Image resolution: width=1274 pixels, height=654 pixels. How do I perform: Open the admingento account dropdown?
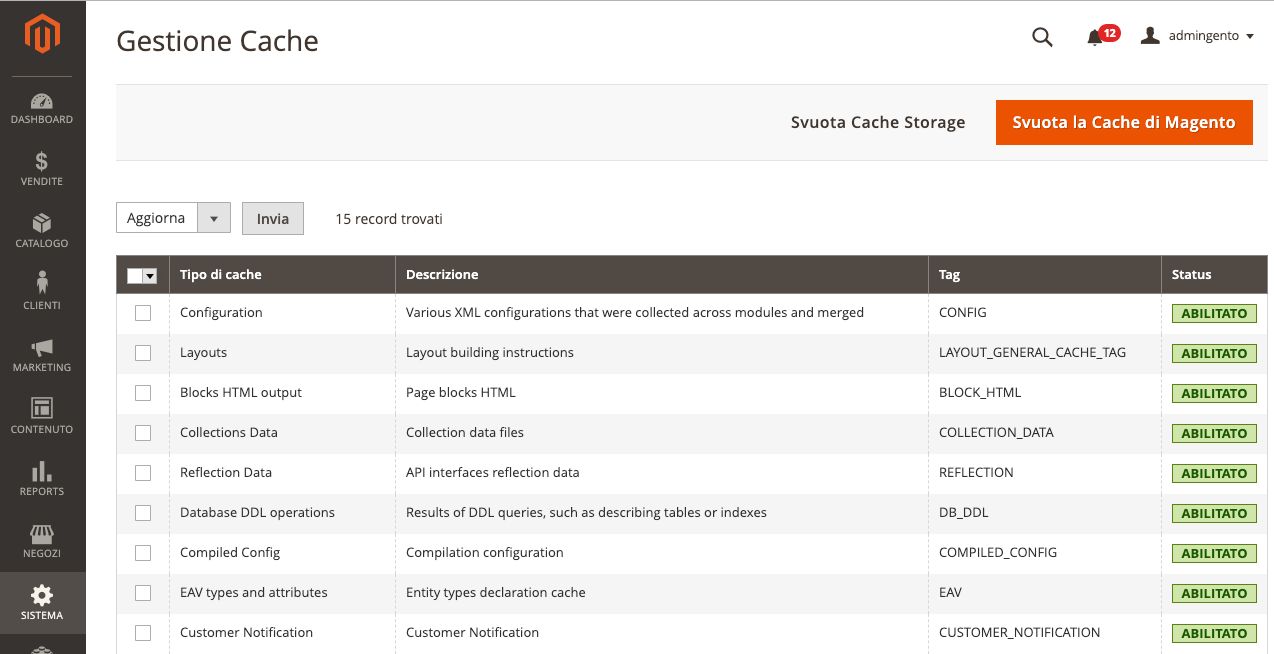1197,36
